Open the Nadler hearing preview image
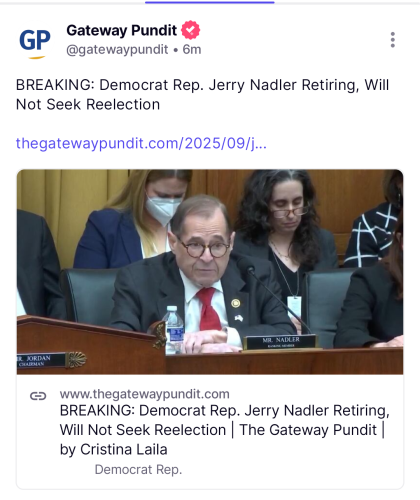The image size is (420, 500). tap(210, 272)
